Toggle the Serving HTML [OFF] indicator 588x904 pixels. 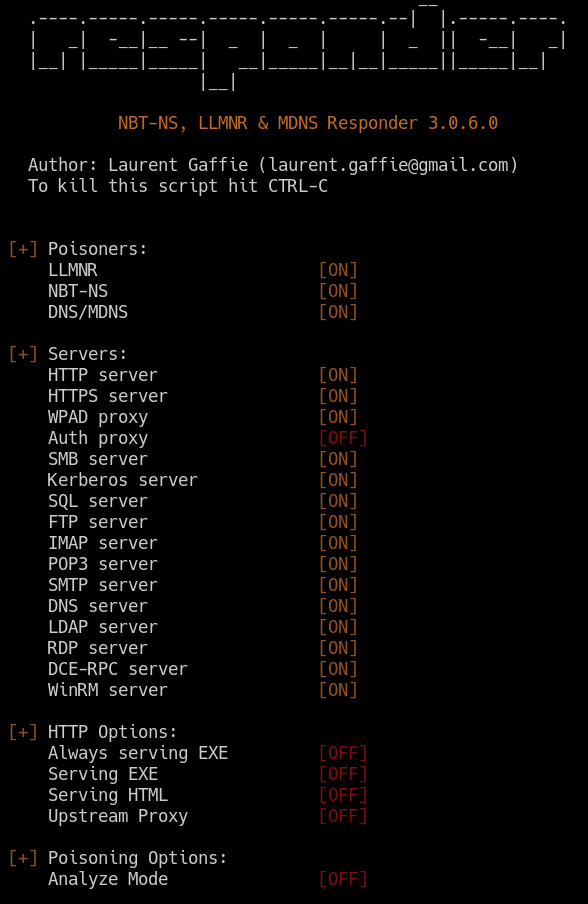click(343, 795)
